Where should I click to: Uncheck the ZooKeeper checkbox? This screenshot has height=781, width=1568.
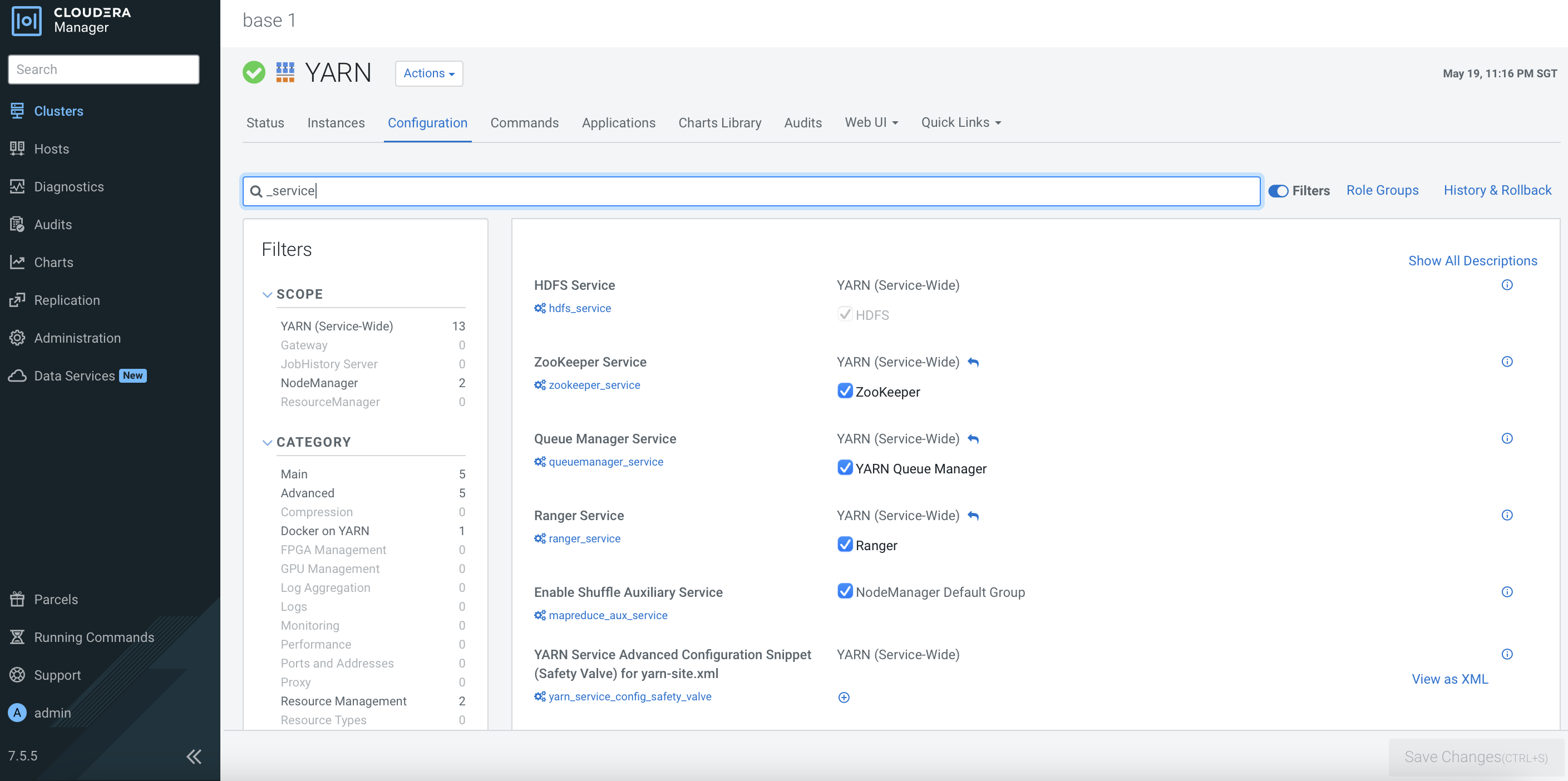pos(845,391)
